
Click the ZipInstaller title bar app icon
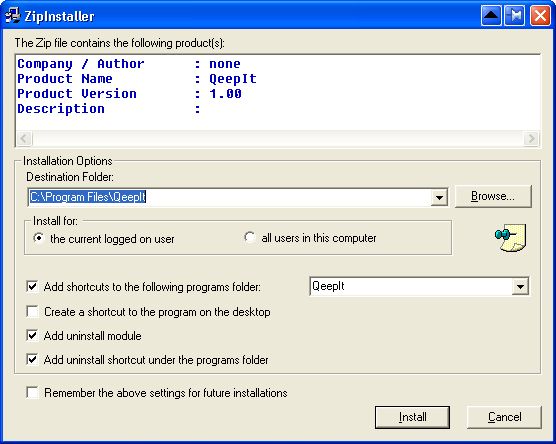pos(12,16)
